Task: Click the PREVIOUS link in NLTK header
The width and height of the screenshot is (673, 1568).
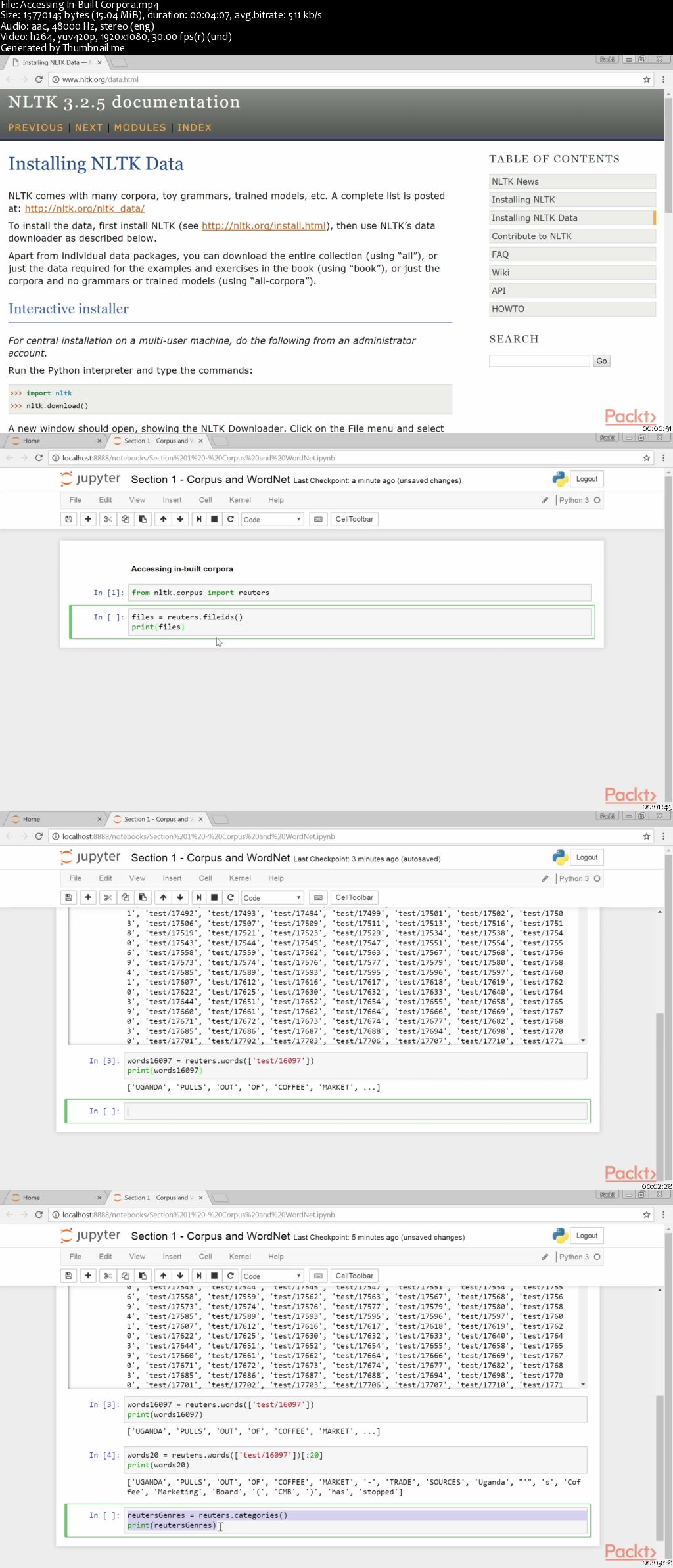Action: 35,127
